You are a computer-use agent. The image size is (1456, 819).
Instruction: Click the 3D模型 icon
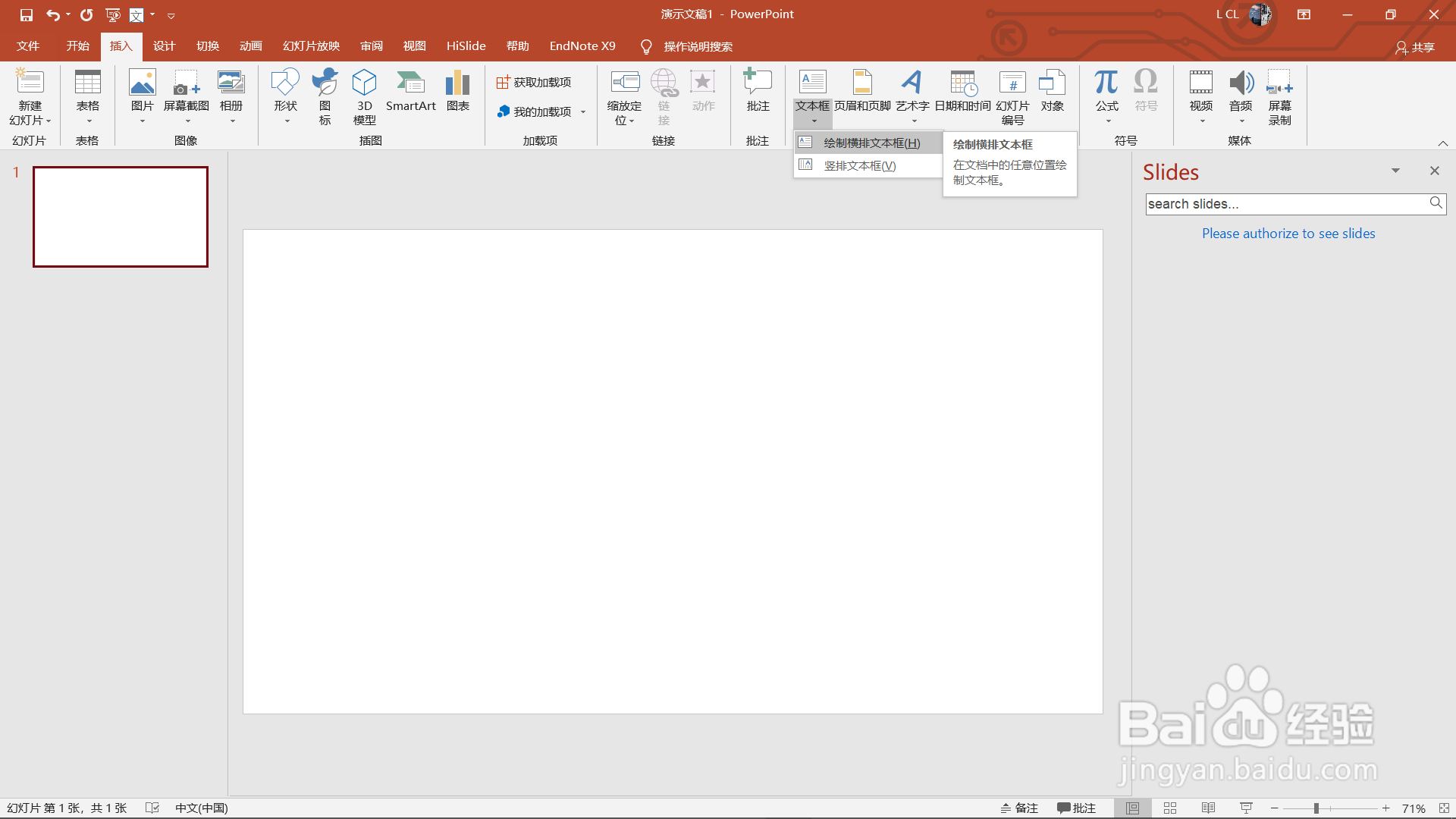(364, 95)
